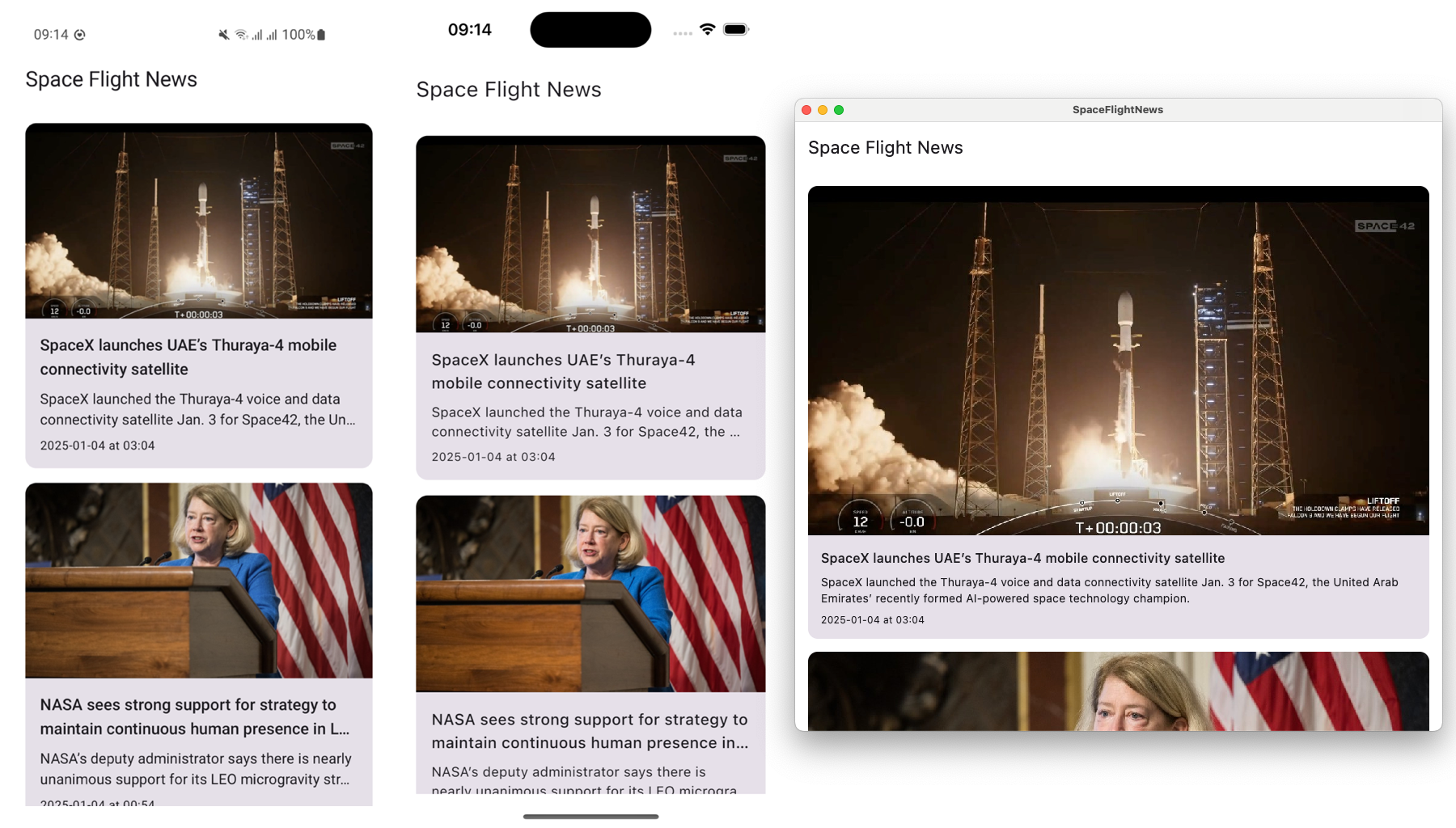
Task: Tap iPhone headline 'SpaceX launches UAE's Thuraya-4 mobile connectivity satellite'
Action: [563, 371]
